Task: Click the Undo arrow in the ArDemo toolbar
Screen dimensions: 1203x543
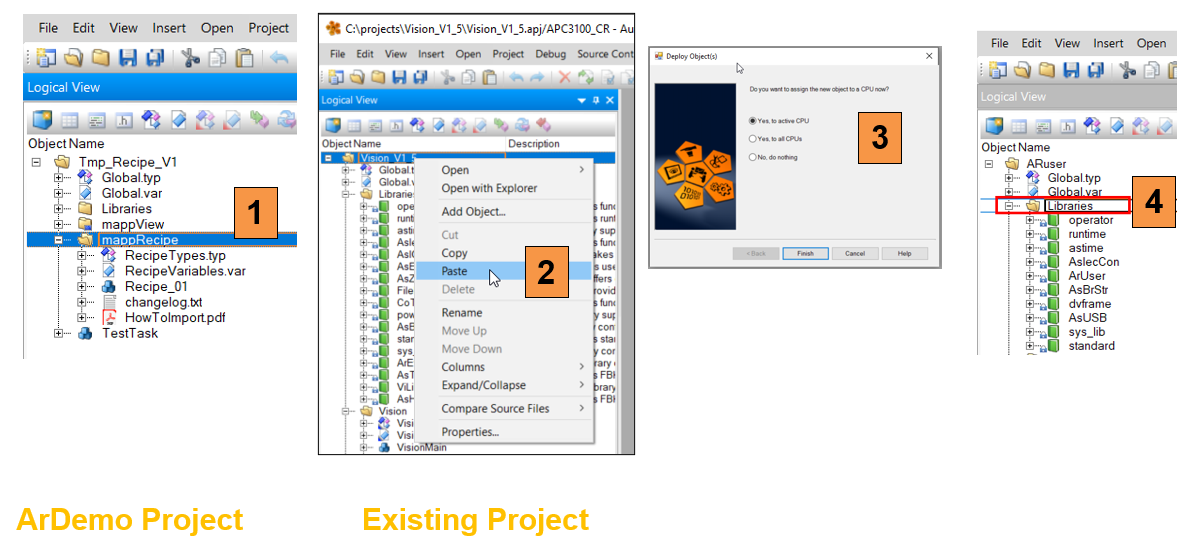Action: (280, 59)
